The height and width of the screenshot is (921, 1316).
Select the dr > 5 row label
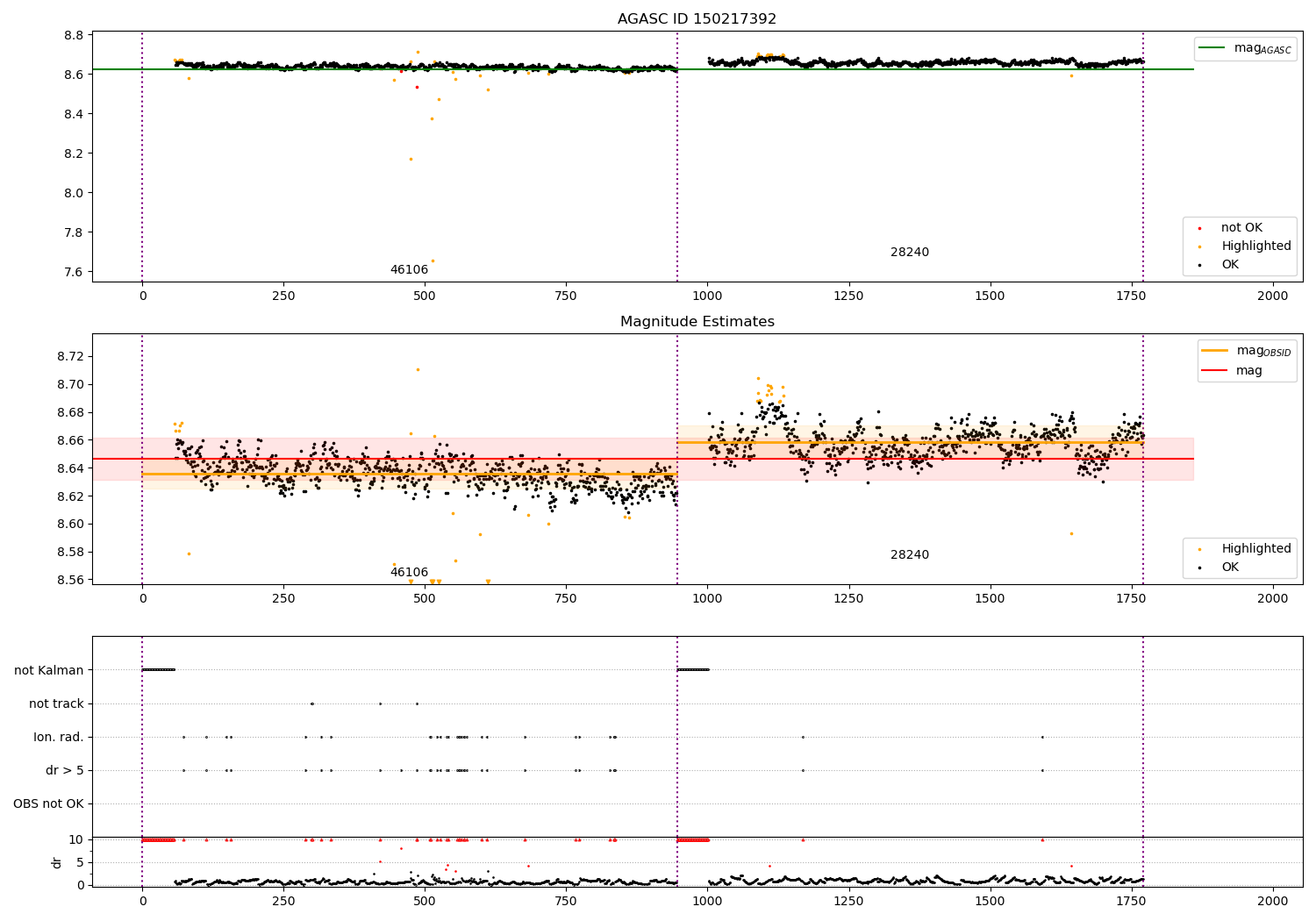65,770
